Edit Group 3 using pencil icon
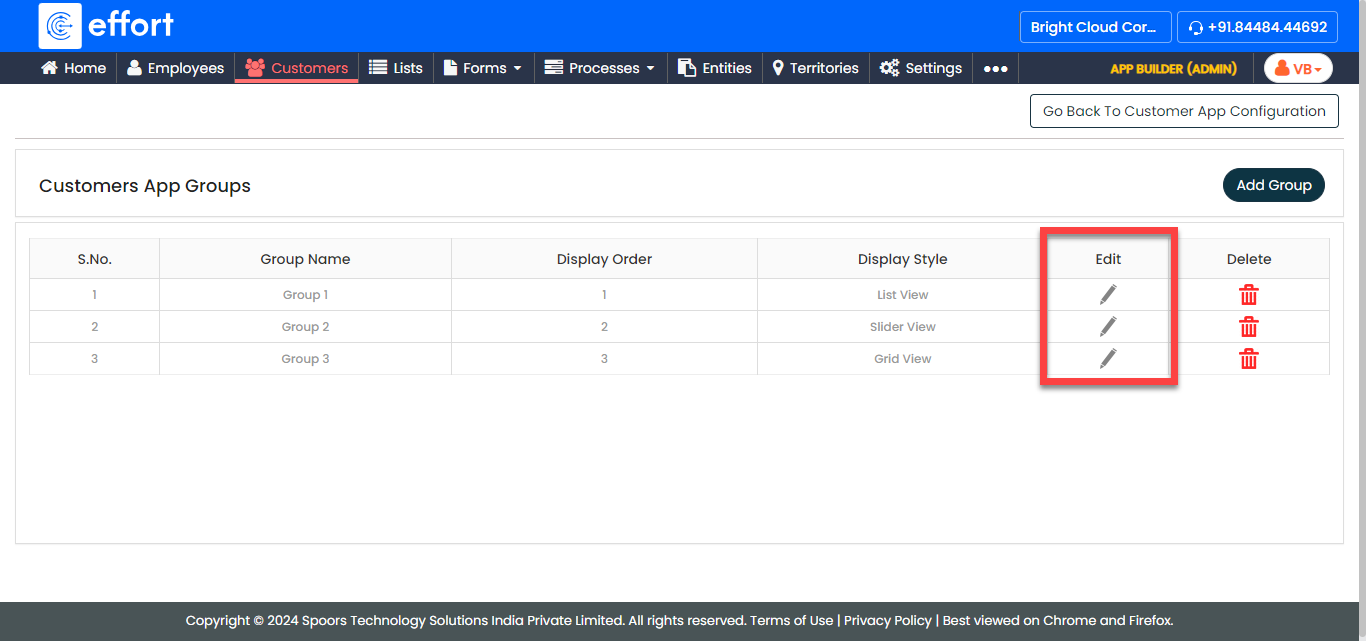 coord(1108,358)
